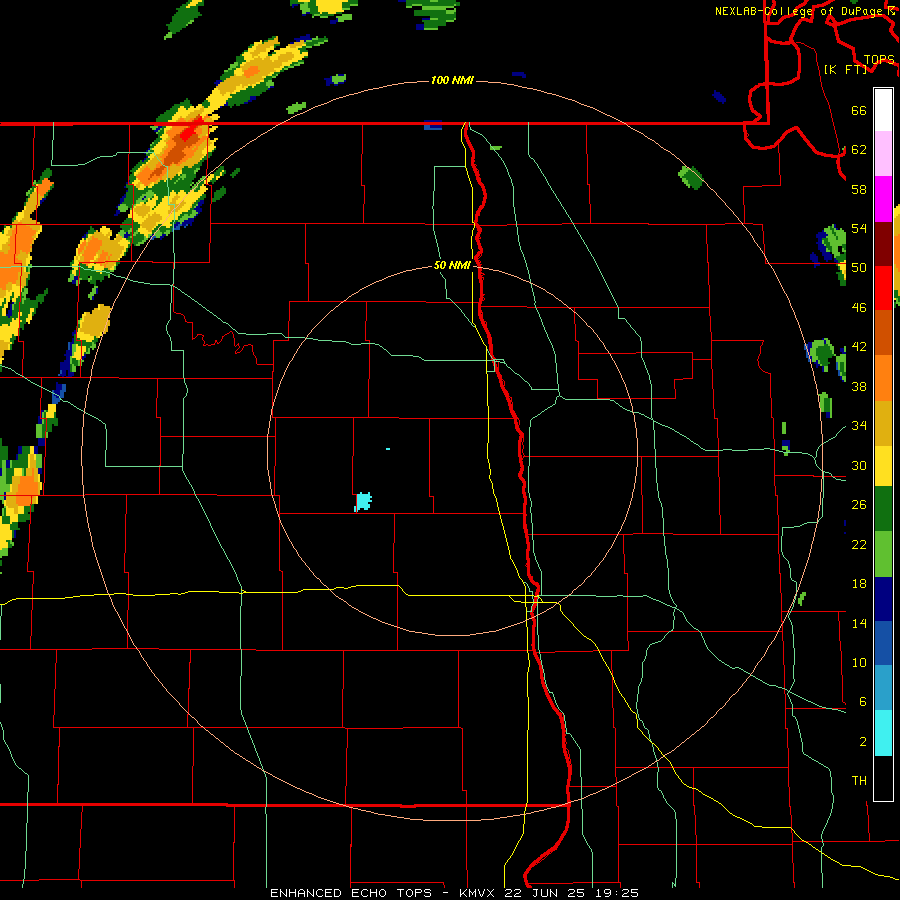Click the "22 JUN 25 19:25" timestamp

(x=571, y=893)
